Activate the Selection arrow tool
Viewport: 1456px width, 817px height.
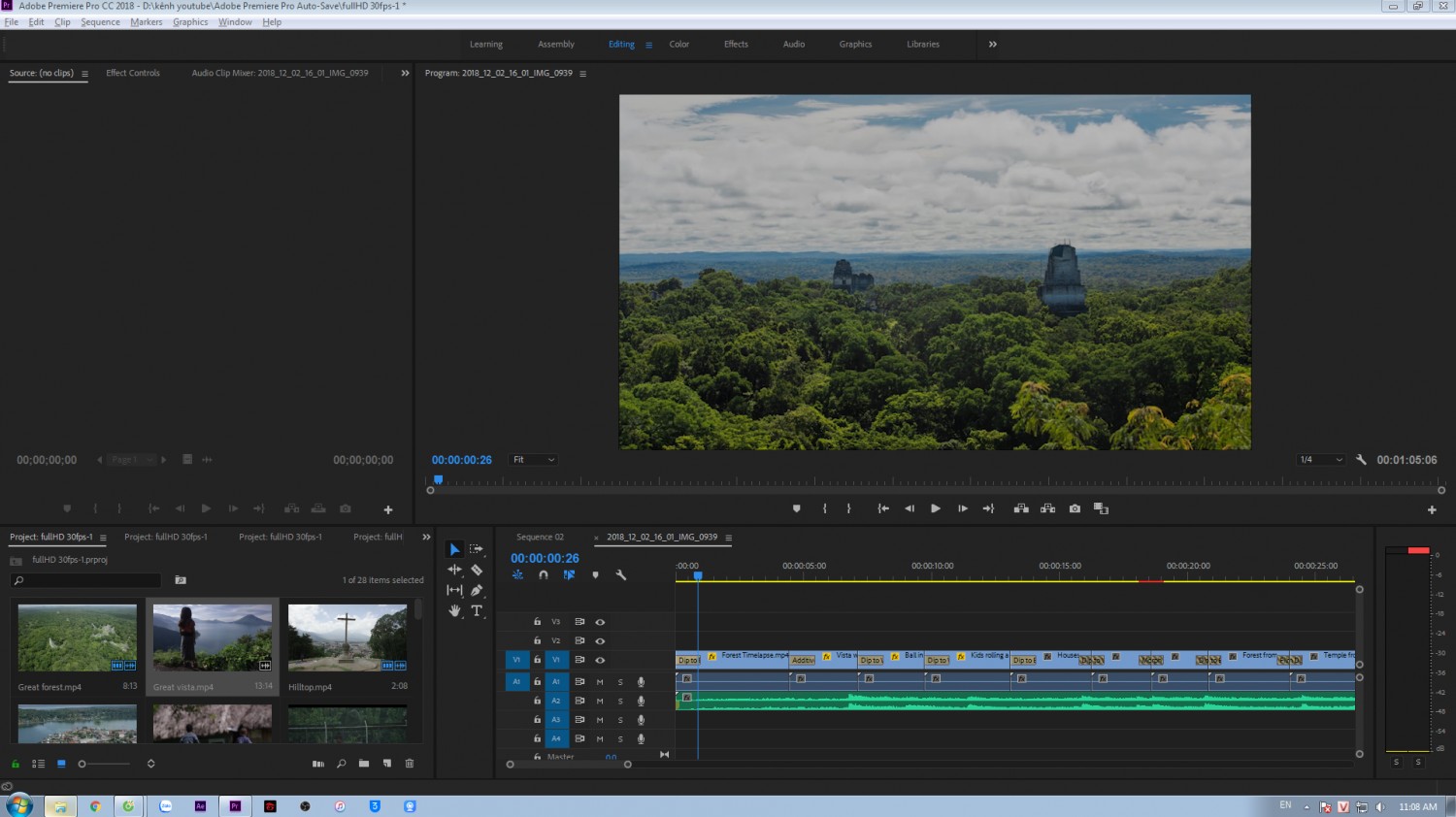point(454,549)
